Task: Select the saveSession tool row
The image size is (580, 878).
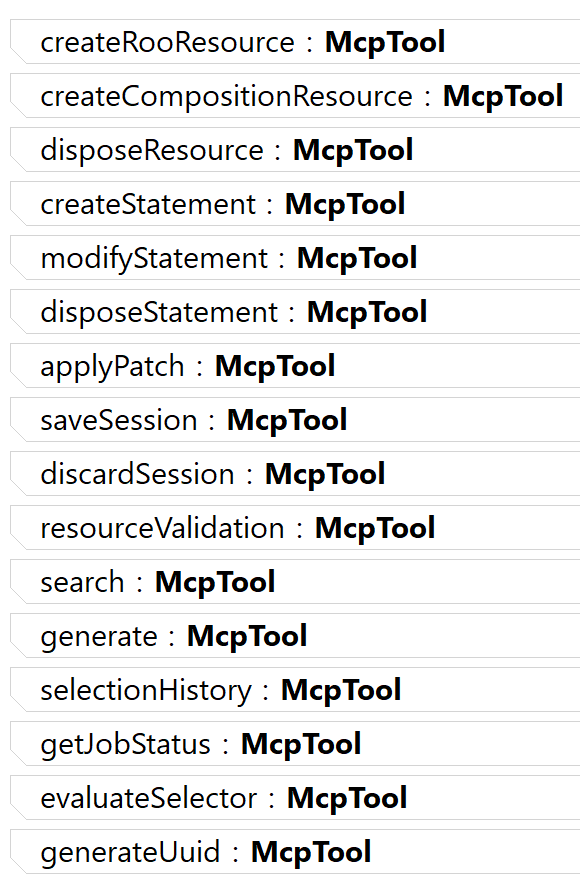Action: (295, 420)
